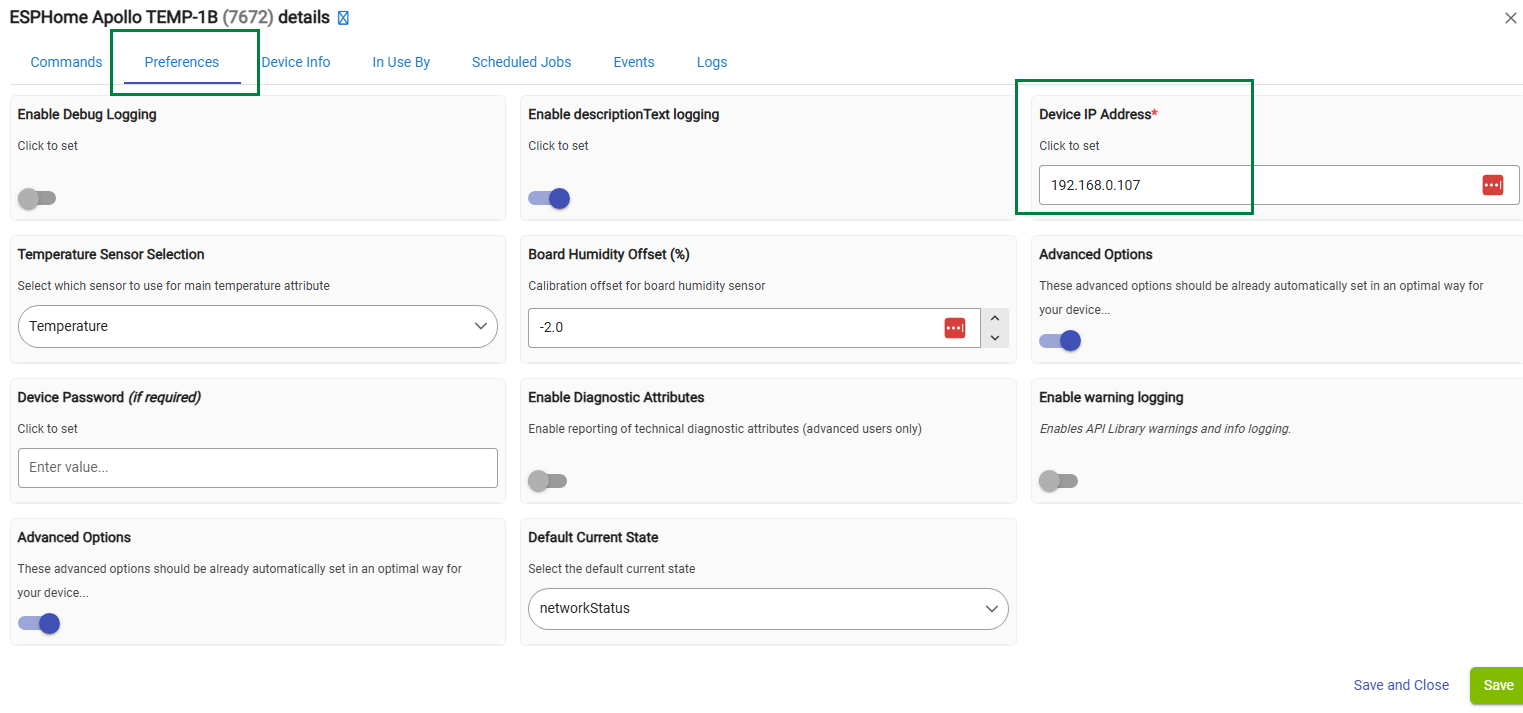
Task: Click the Device Password input field
Action: coord(258,468)
